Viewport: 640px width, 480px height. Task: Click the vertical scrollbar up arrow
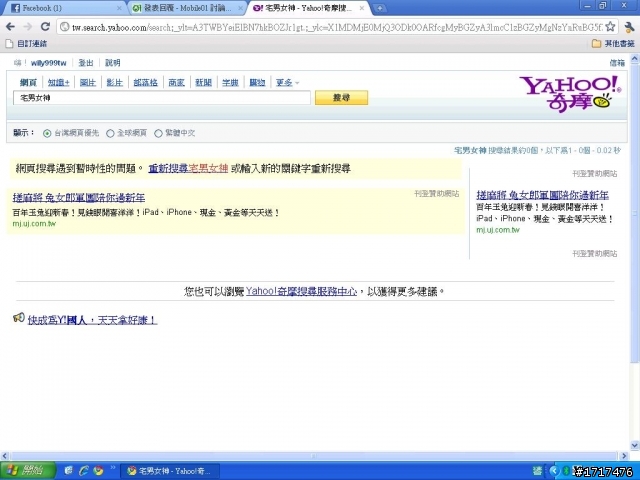point(635,59)
